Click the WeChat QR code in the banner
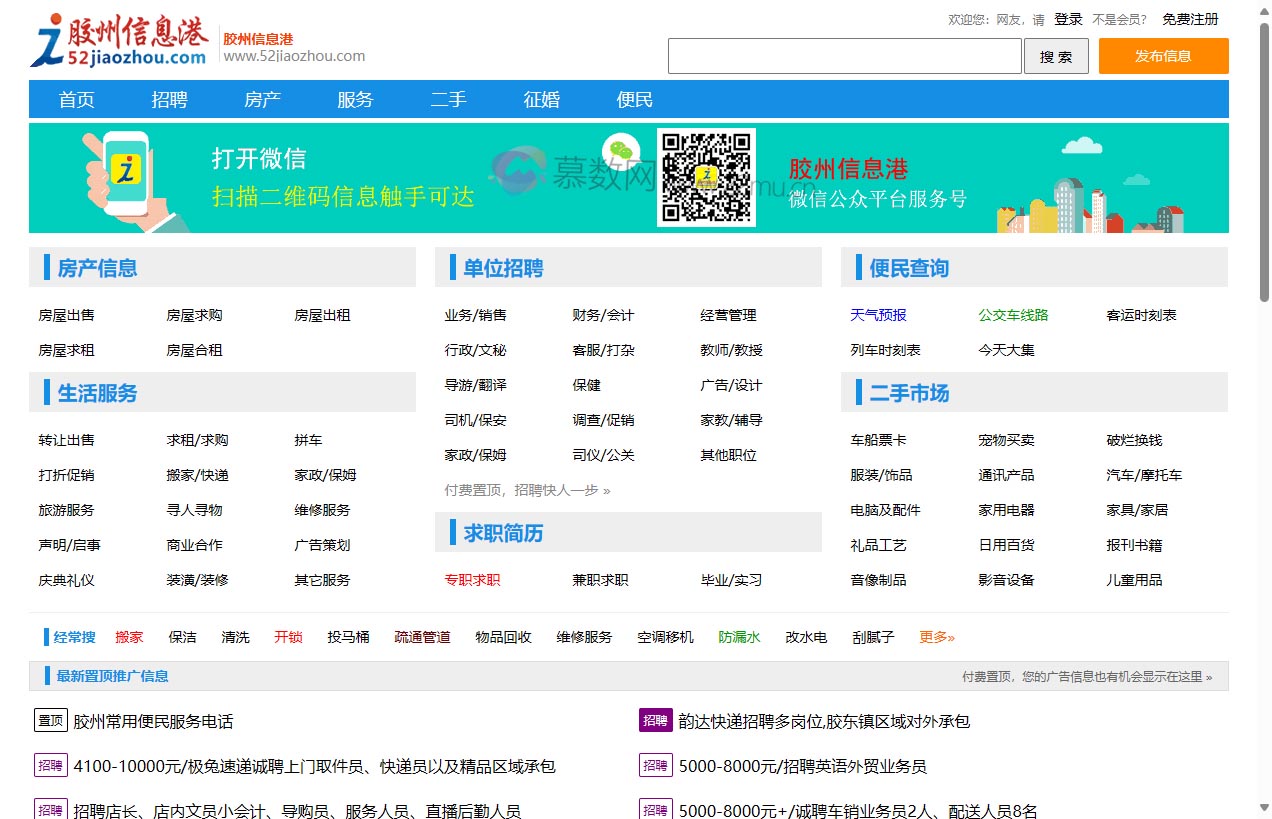This screenshot has width=1272, height=819. (x=706, y=178)
